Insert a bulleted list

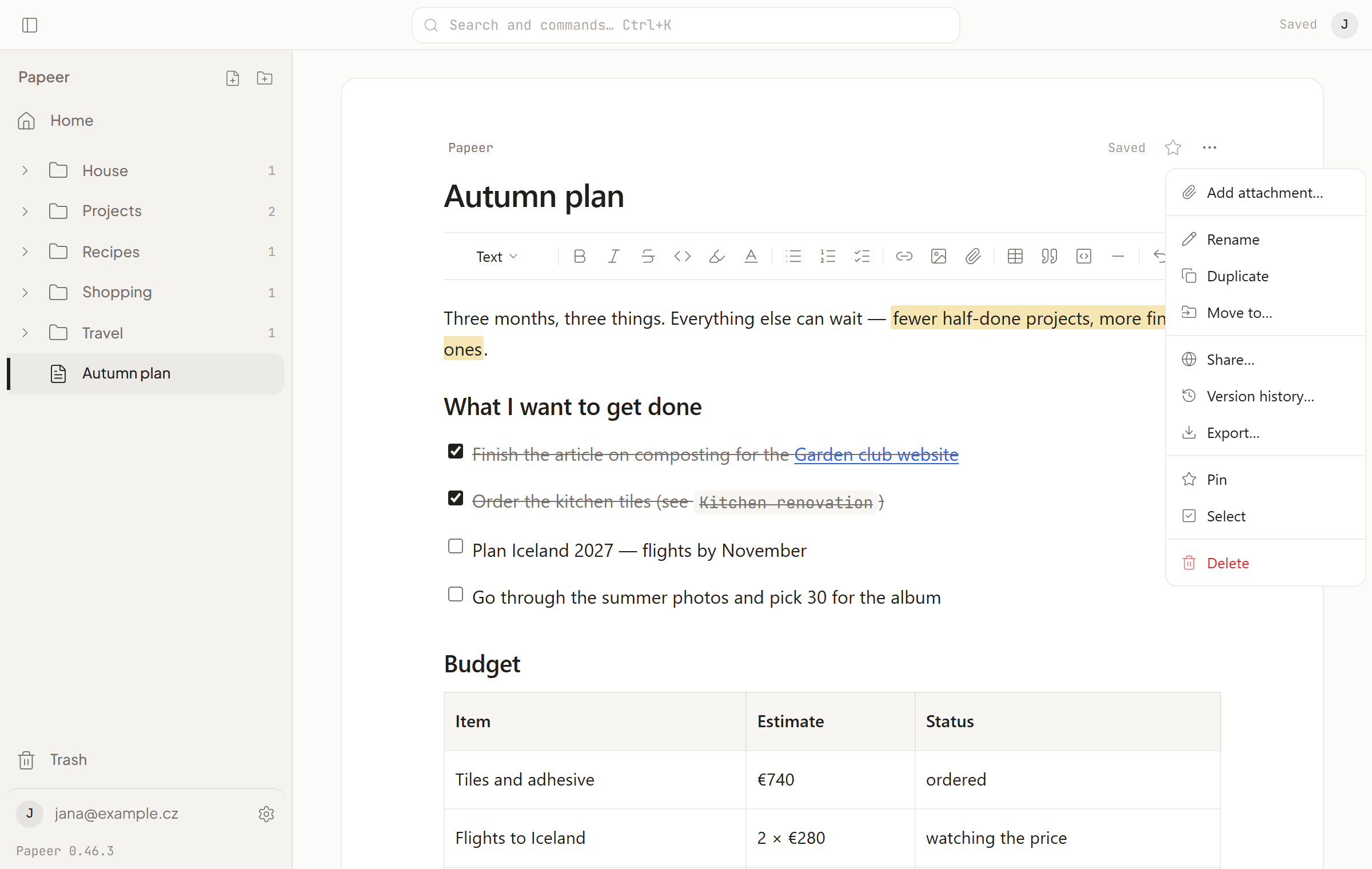[793, 256]
